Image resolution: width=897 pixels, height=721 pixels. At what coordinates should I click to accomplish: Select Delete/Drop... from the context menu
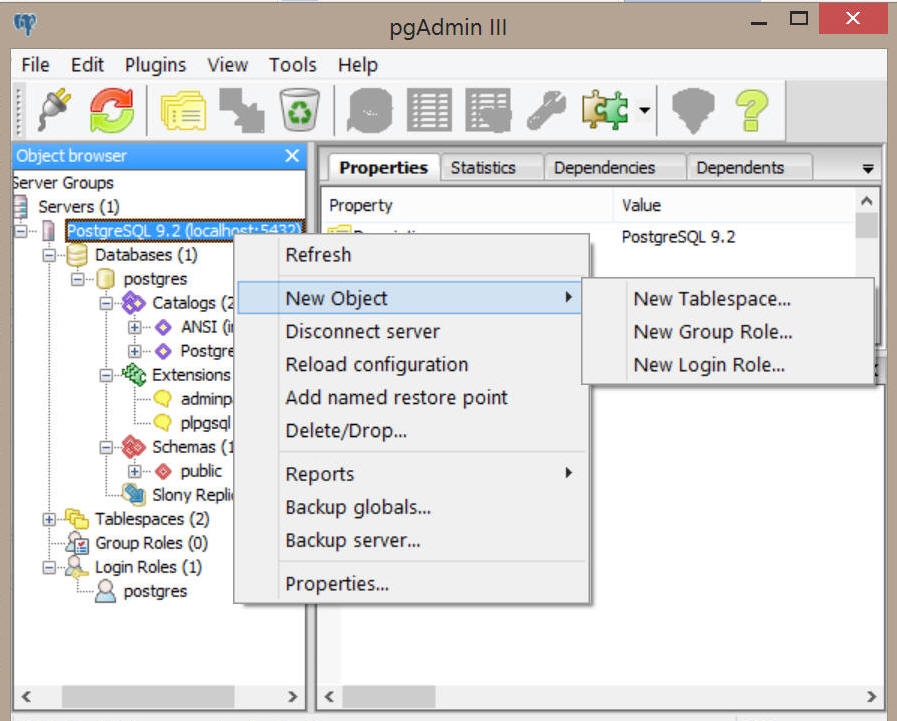click(412, 431)
